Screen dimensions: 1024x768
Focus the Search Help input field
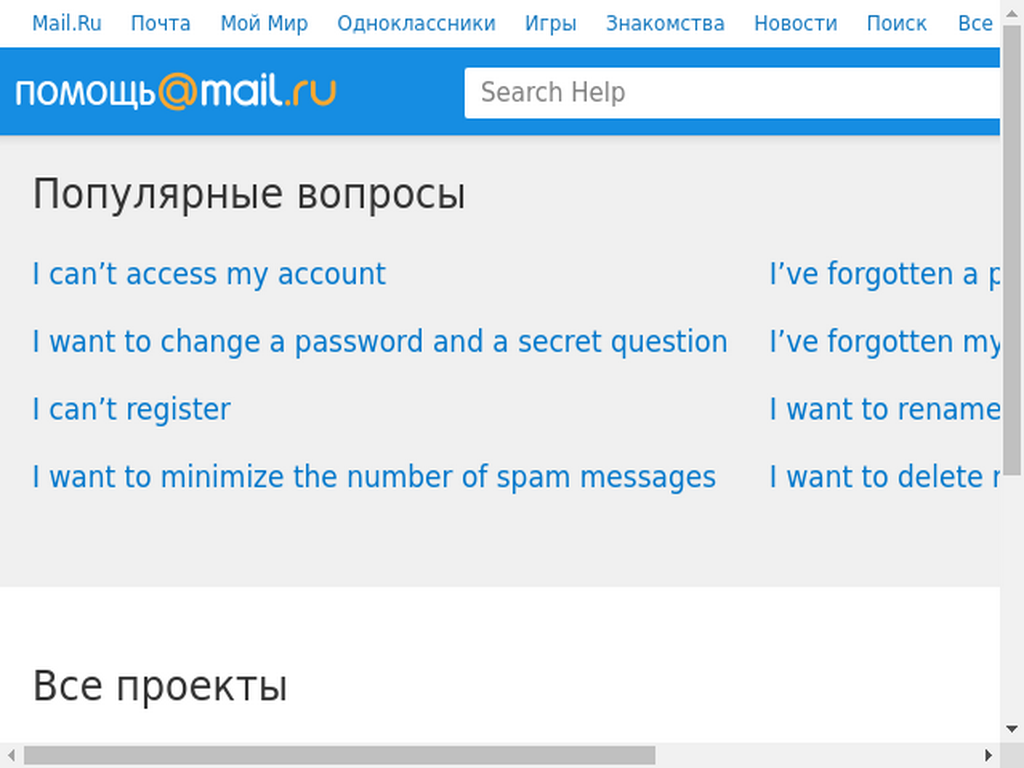pos(731,93)
